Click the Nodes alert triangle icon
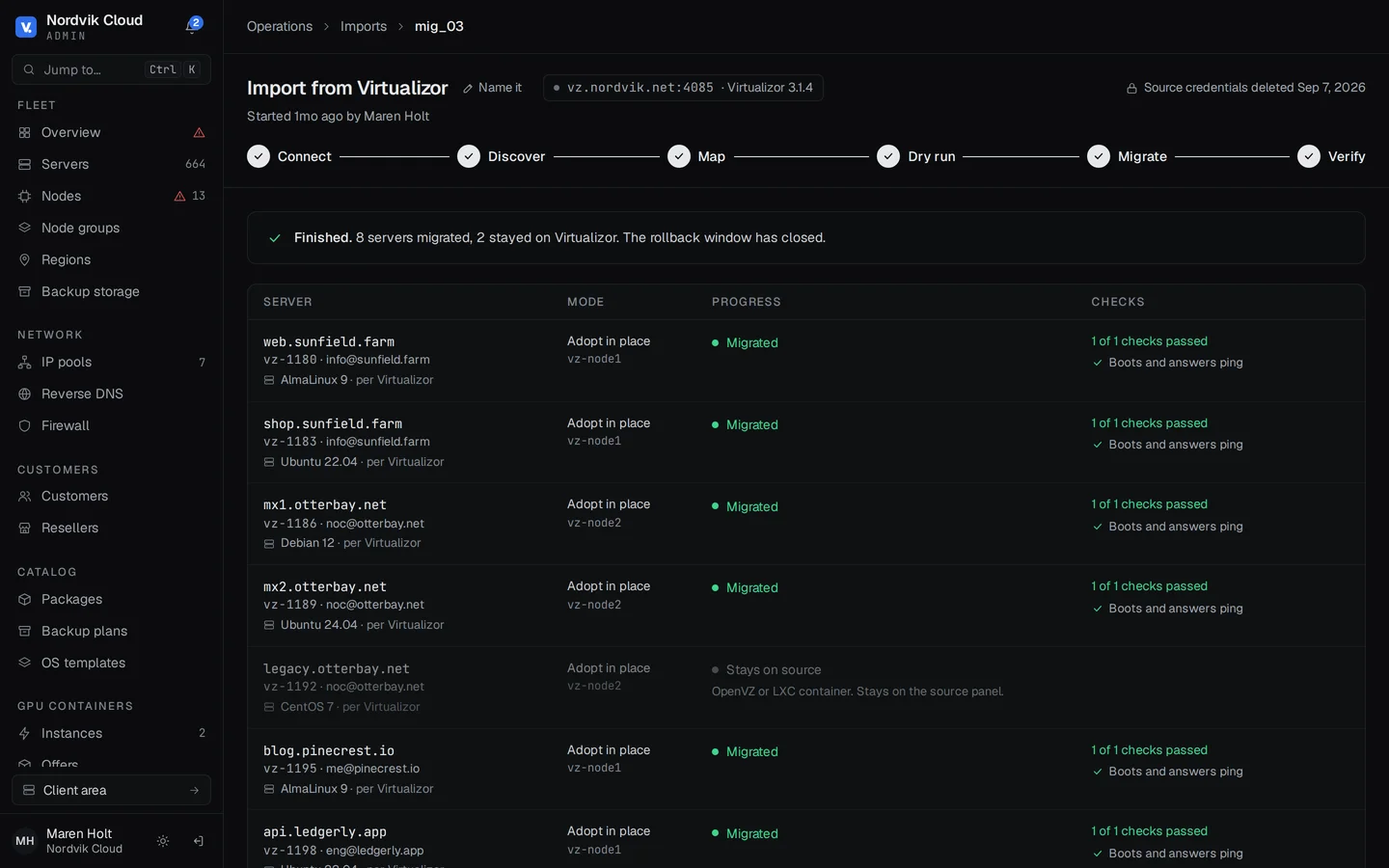 click(179, 196)
